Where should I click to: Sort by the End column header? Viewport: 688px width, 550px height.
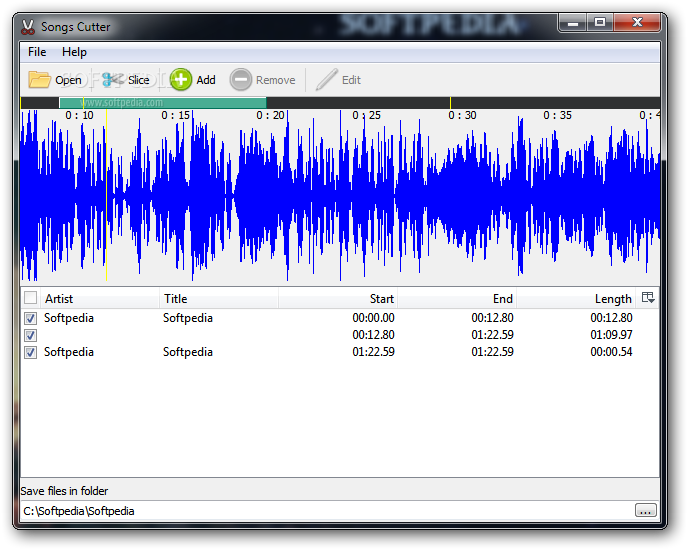[x=457, y=298]
